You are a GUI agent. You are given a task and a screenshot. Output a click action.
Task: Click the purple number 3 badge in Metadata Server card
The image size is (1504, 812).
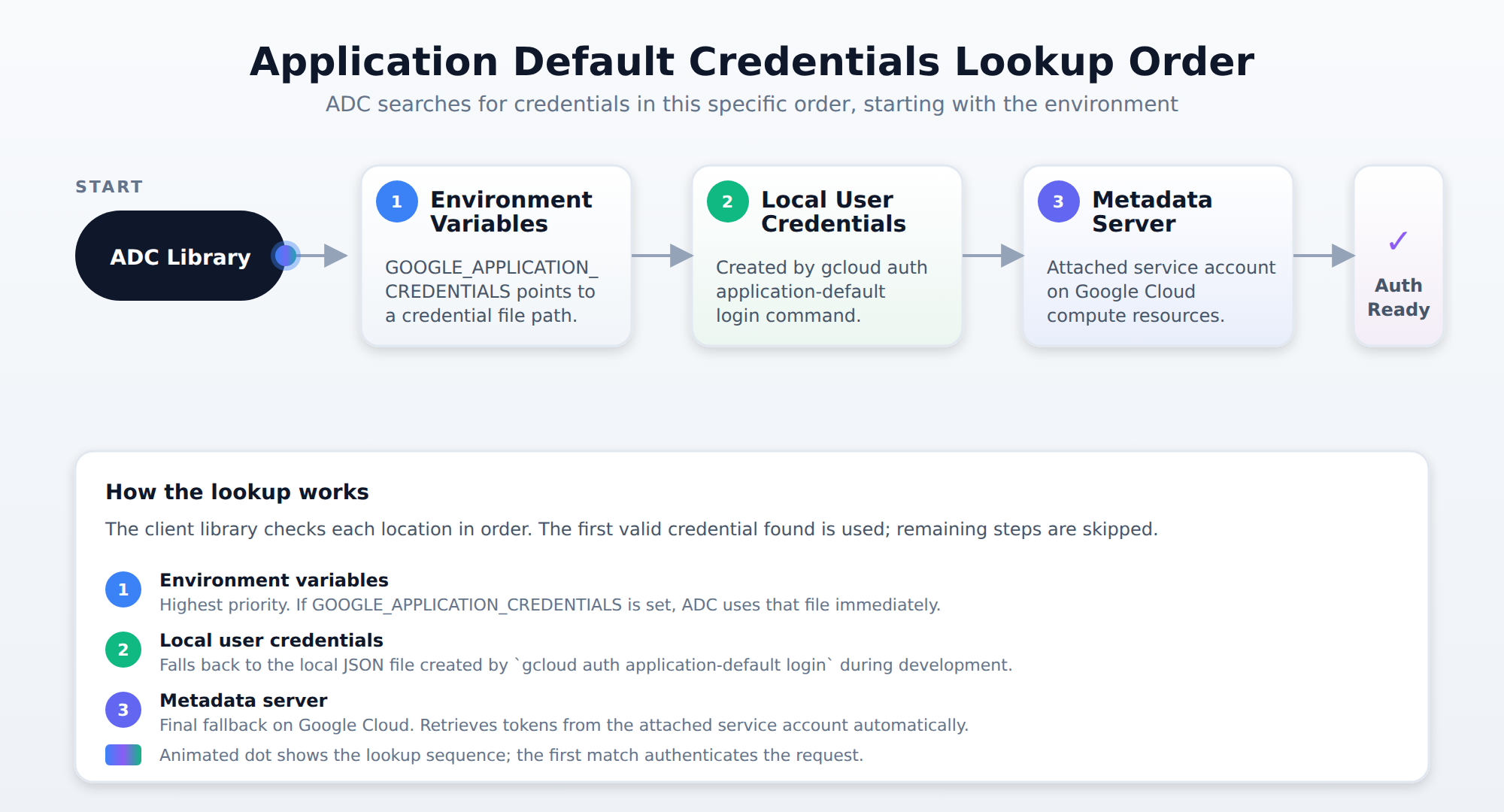(x=1058, y=201)
